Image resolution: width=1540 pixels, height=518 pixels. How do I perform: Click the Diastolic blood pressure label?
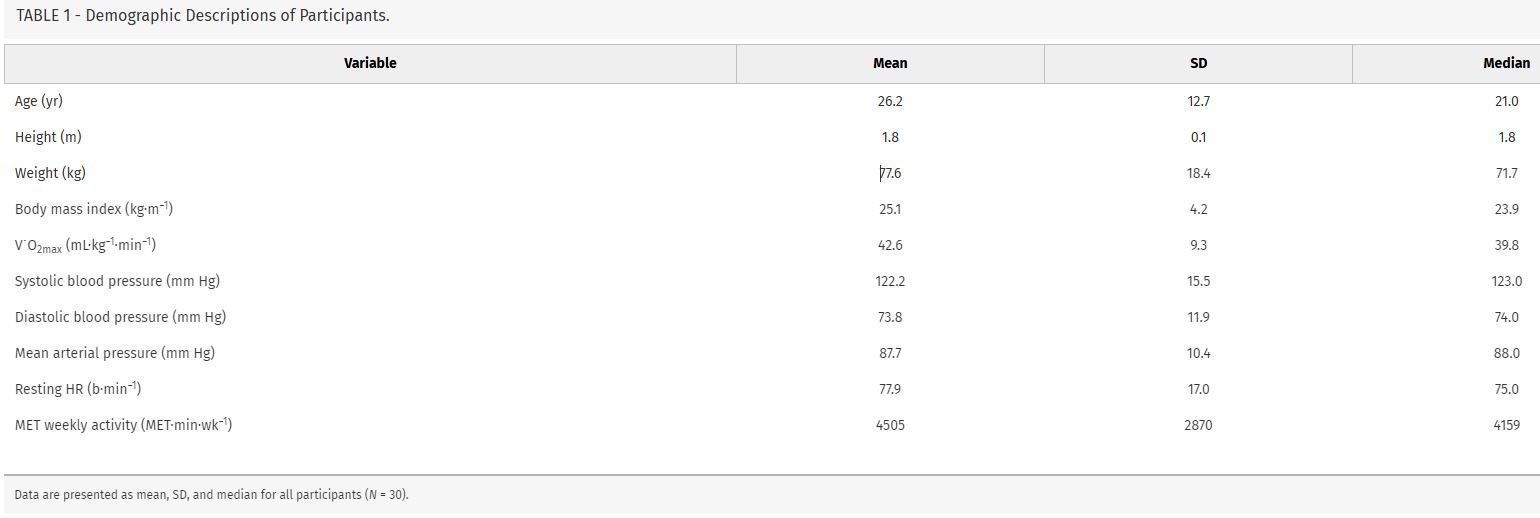coord(120,317)
